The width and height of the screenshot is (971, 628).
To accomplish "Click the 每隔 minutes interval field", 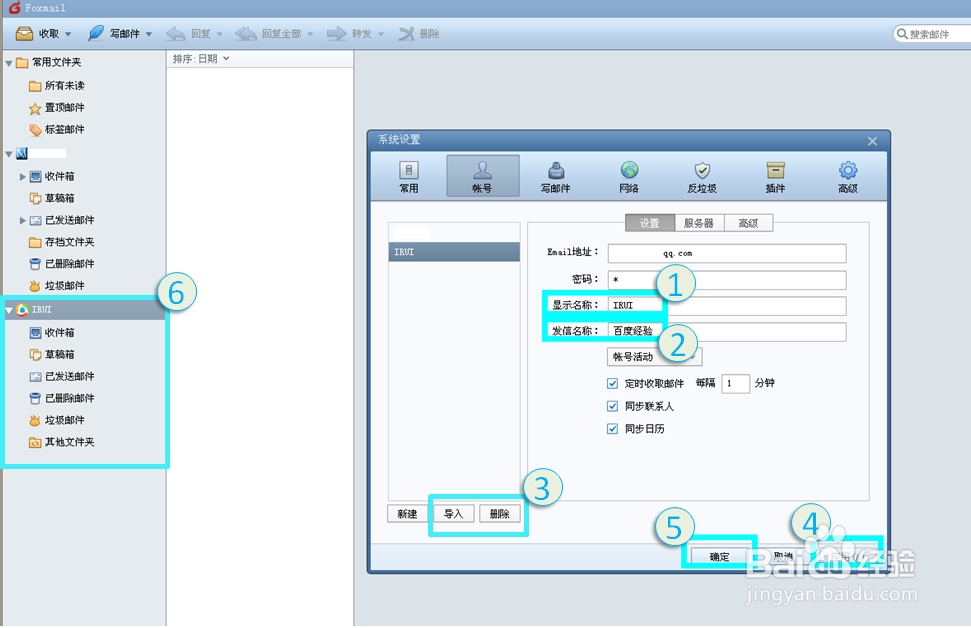I will click(x=736, y=383).
